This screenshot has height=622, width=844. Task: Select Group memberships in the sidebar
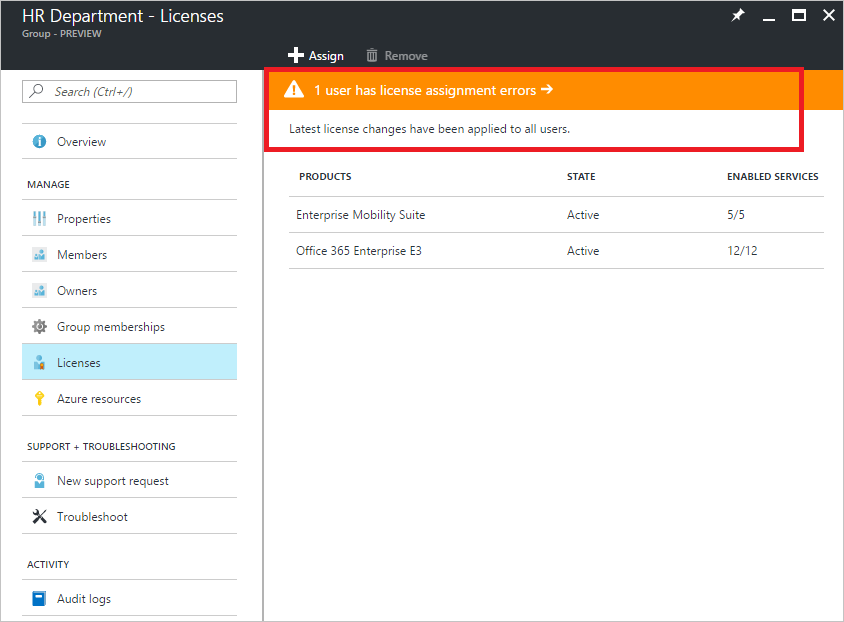110,327
